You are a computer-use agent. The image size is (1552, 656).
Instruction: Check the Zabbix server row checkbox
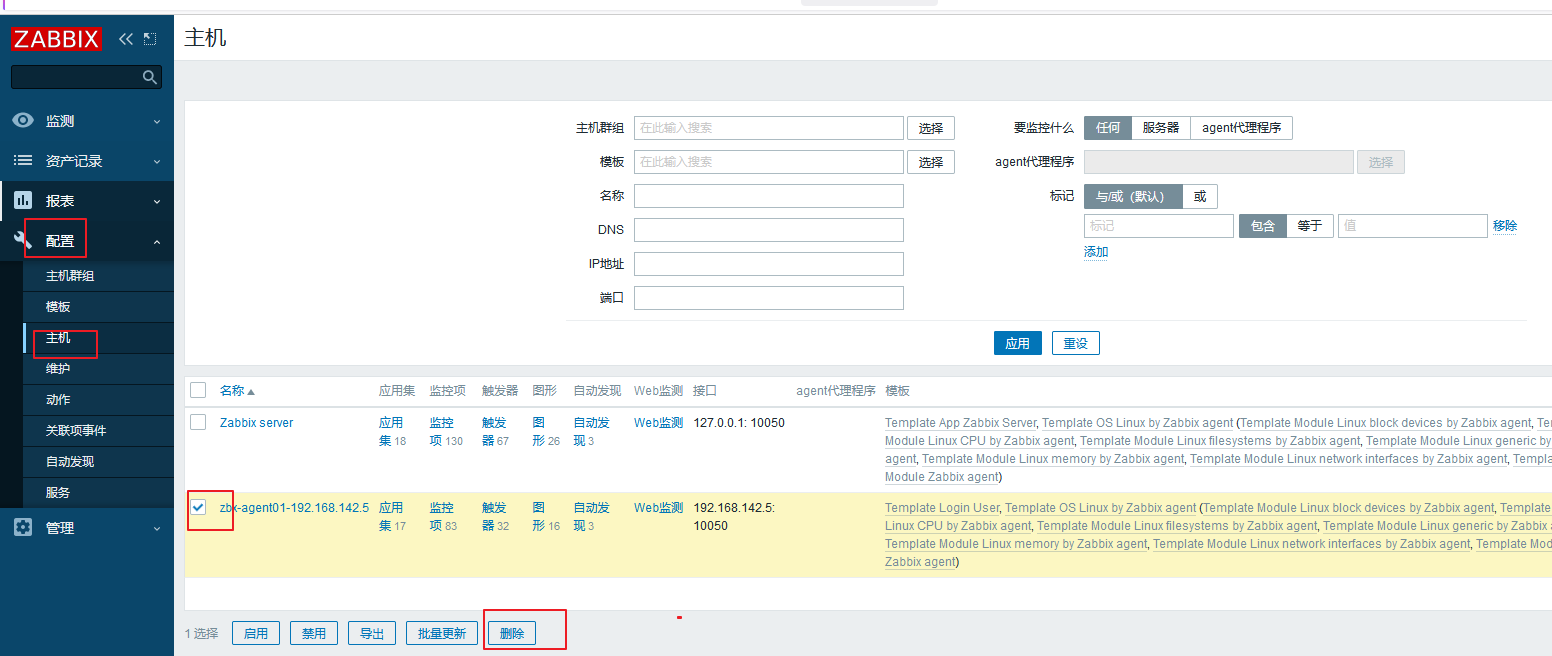point(198,422)
